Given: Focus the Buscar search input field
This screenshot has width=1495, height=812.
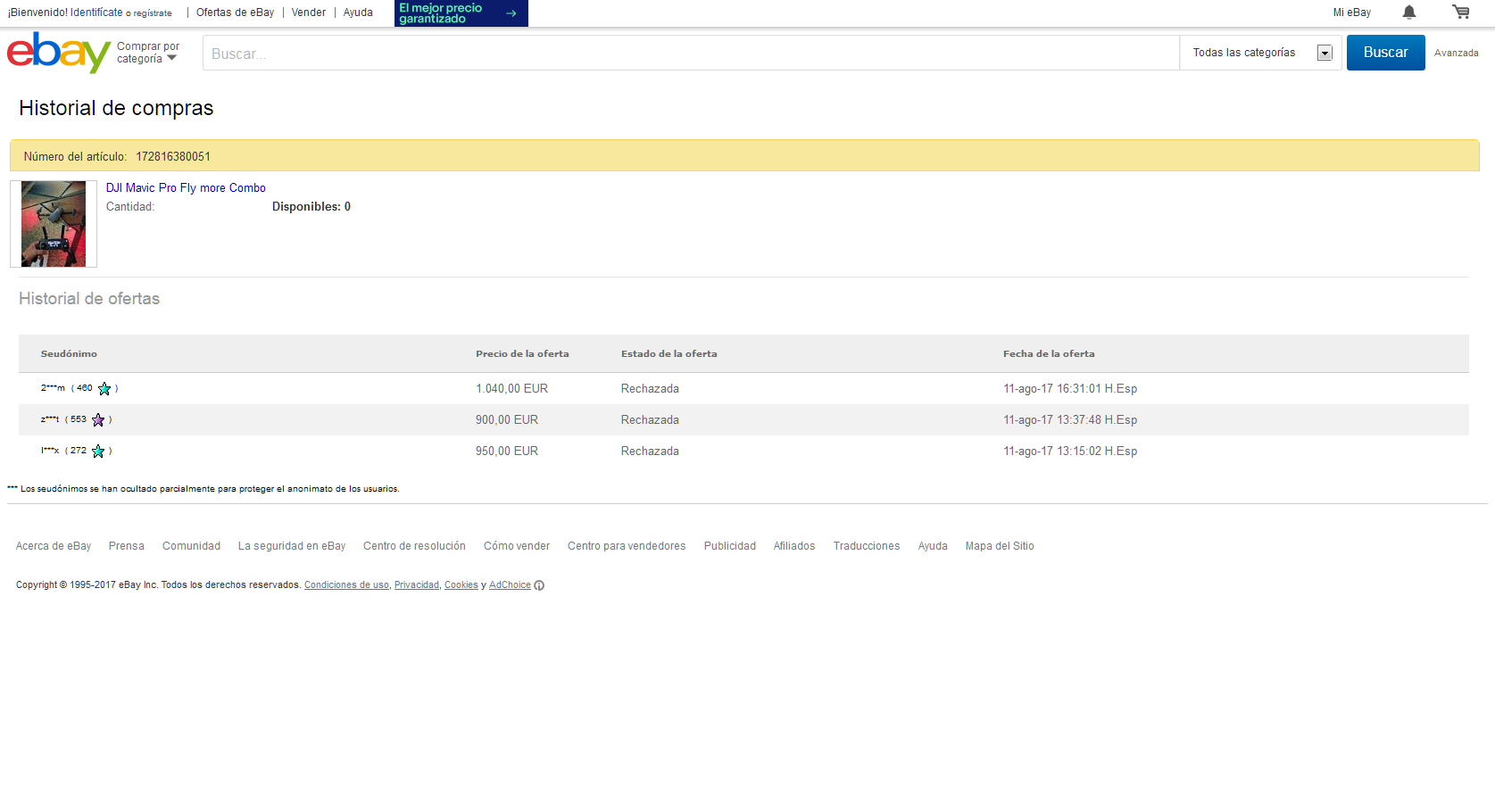Looking at the screenshot, I should tap(691, 53).
